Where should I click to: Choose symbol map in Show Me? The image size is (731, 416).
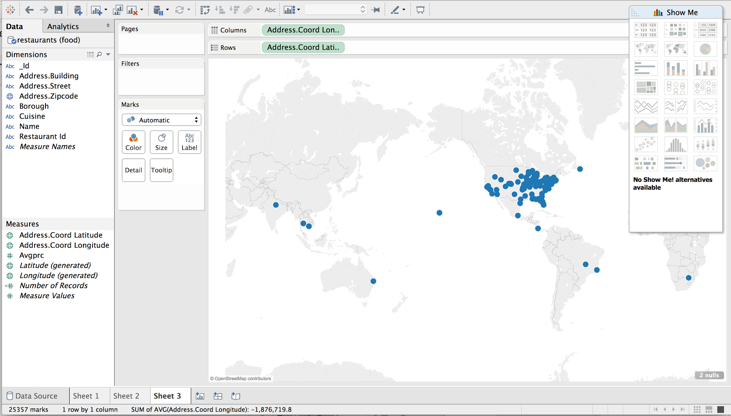click(x=646, y=49)
